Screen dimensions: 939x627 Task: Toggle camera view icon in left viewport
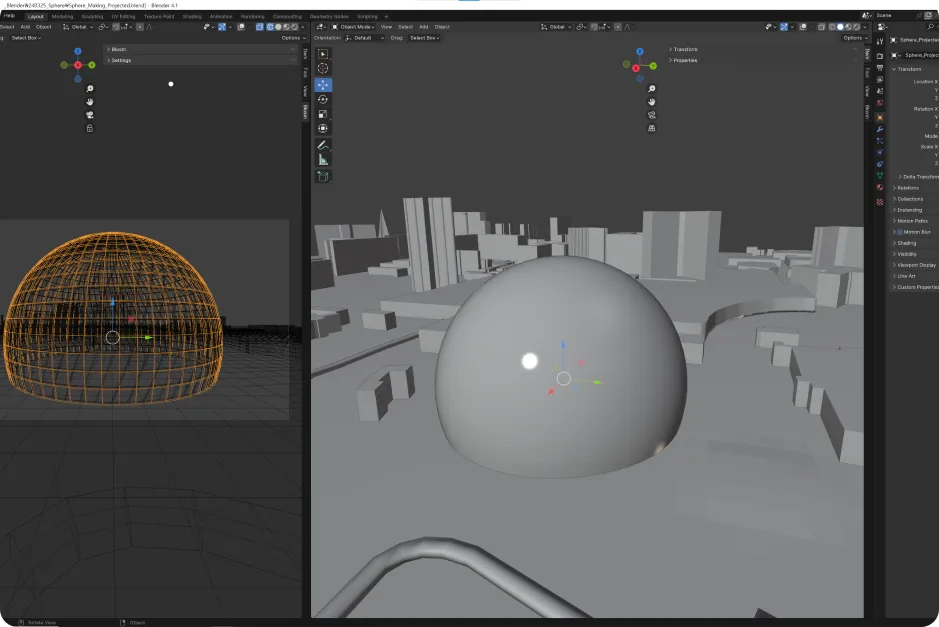coord(90,115)
